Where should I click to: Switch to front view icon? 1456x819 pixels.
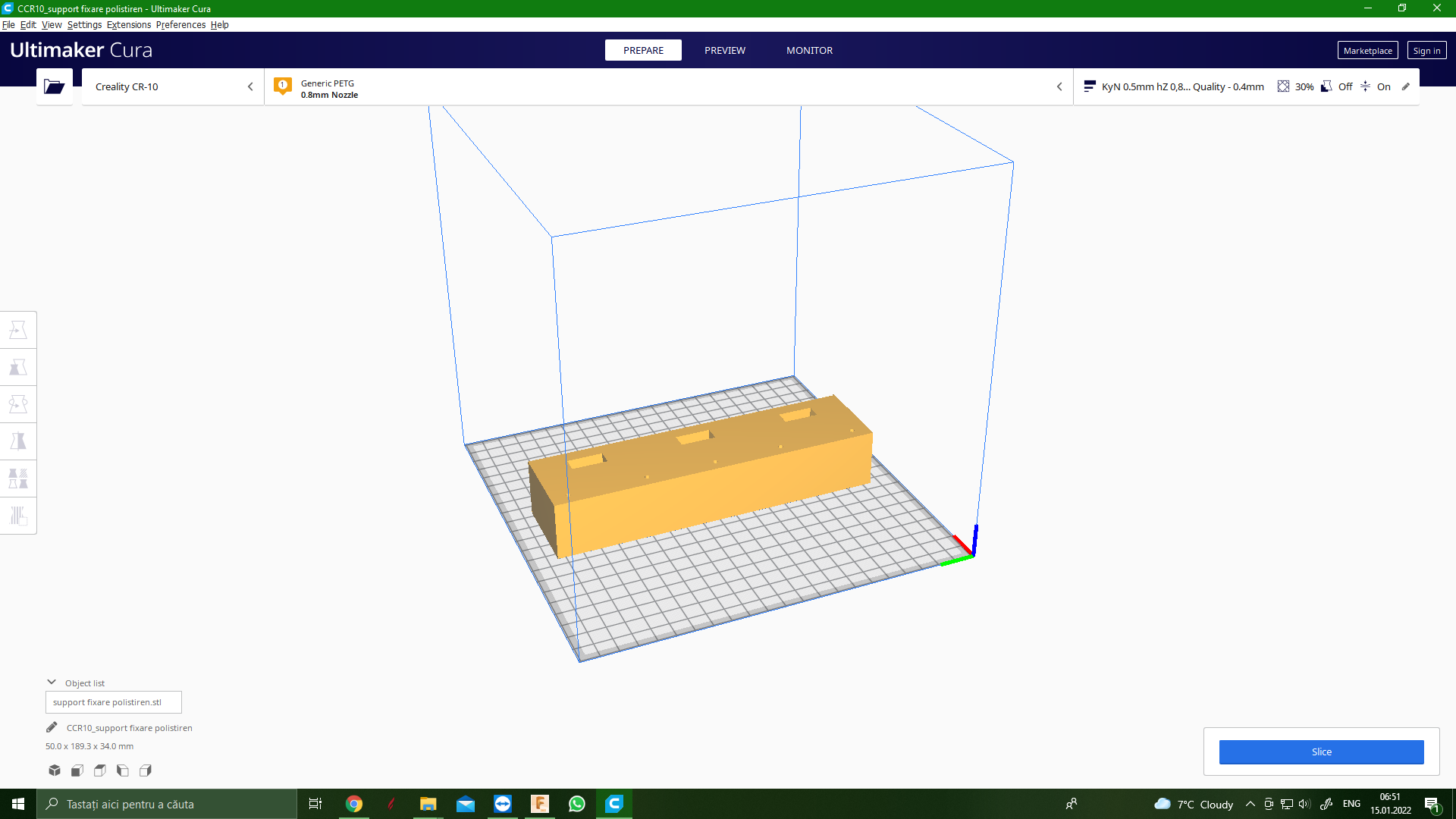click(x=77, y=770)
